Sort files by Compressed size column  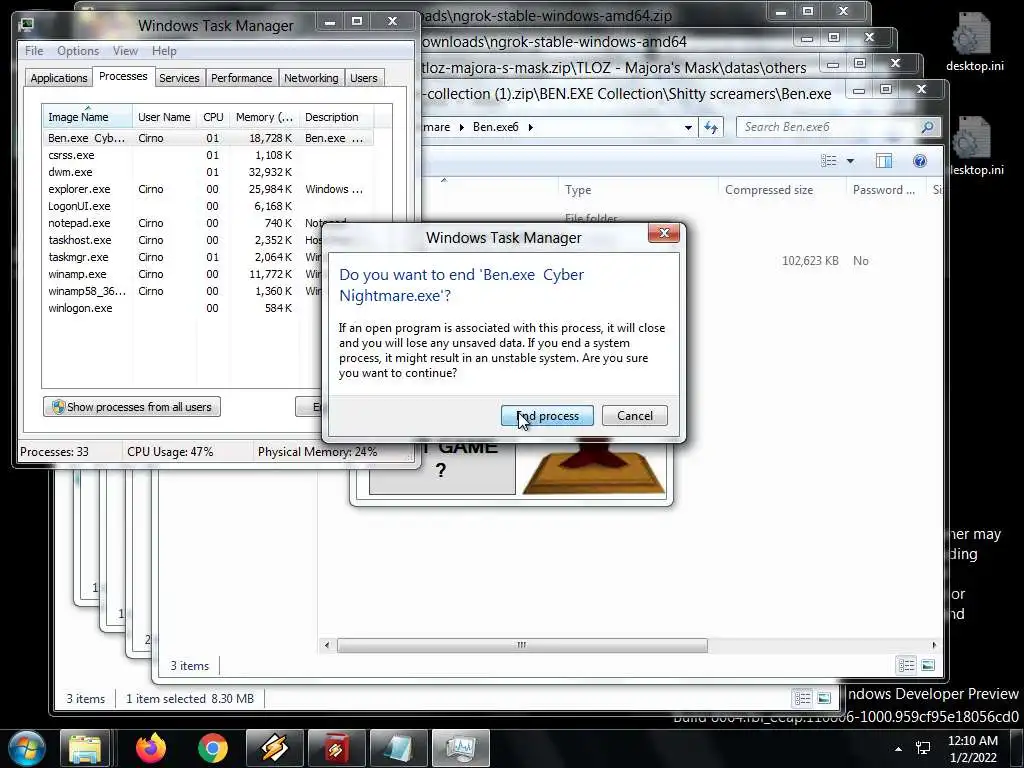pyautogui.click(x=783, y=190)
